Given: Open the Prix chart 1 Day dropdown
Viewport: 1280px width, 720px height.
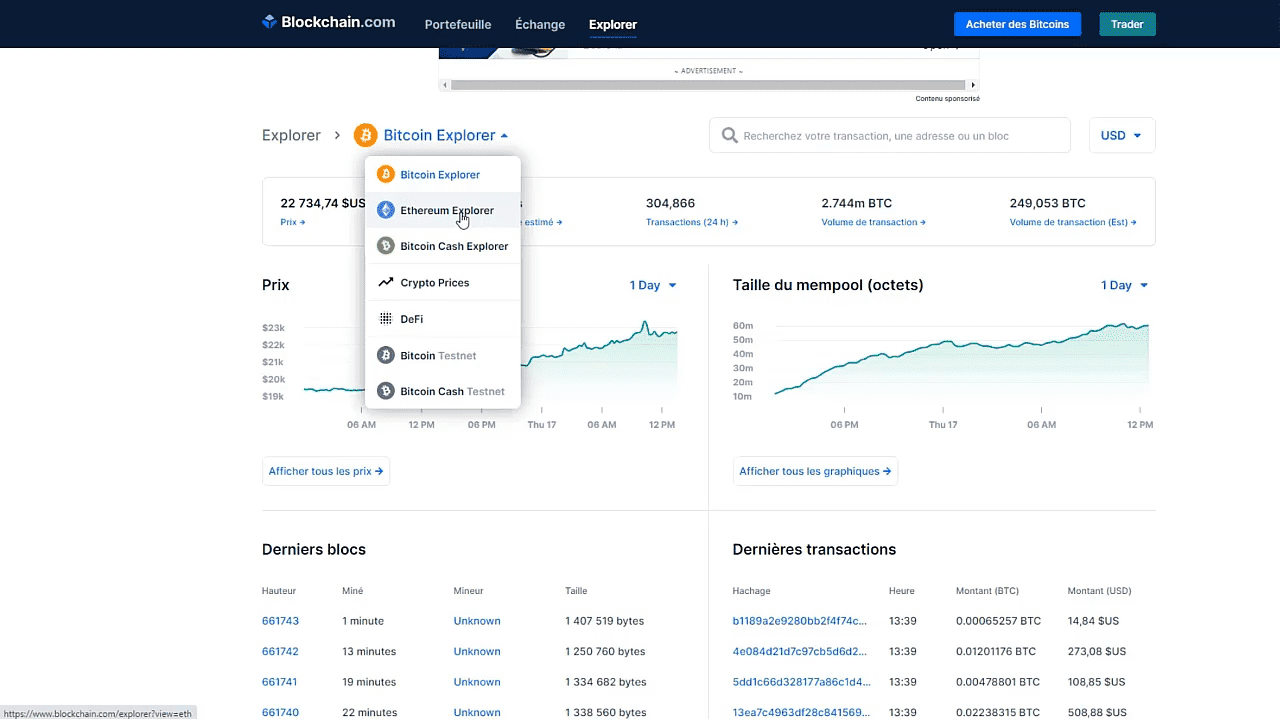Looking at the screenshot, I should [x=653, y=285].
